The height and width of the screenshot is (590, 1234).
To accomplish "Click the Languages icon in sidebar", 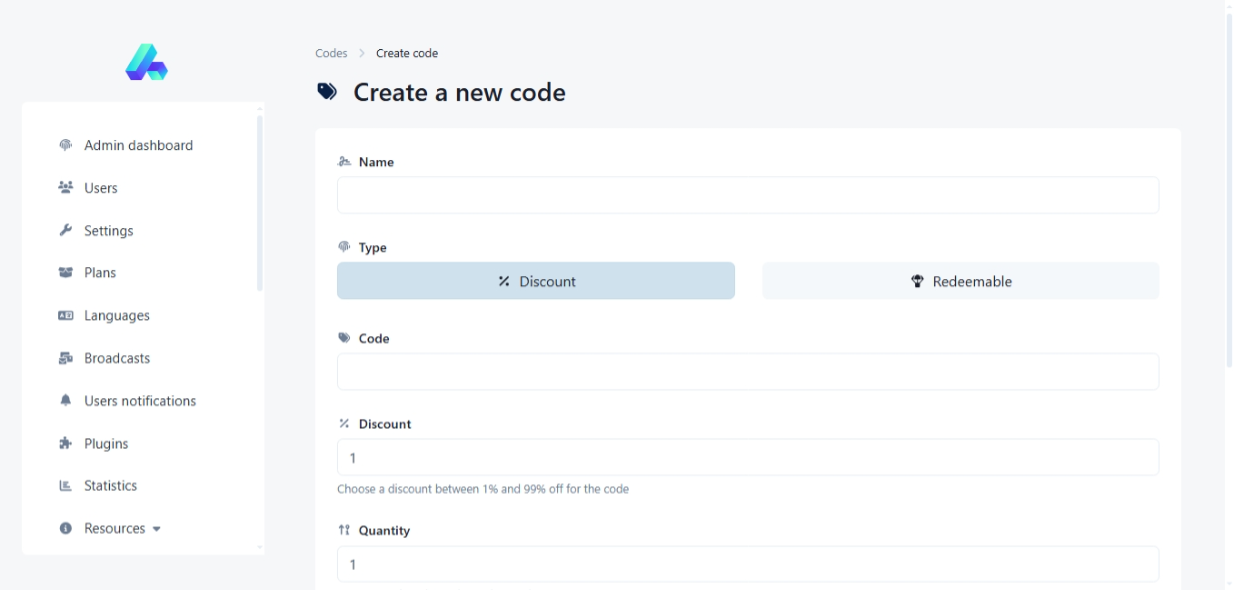I will coord(66,316).
